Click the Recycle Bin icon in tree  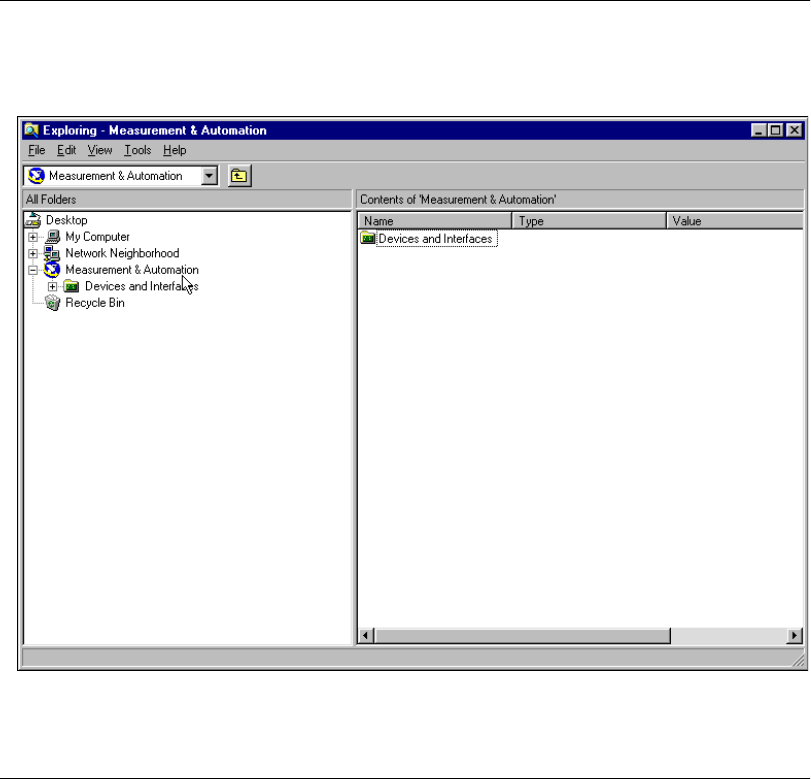coord(52,303)
